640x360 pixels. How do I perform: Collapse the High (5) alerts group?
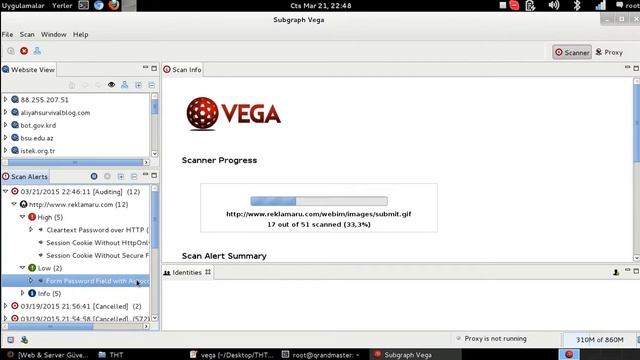tap(22, 217)
